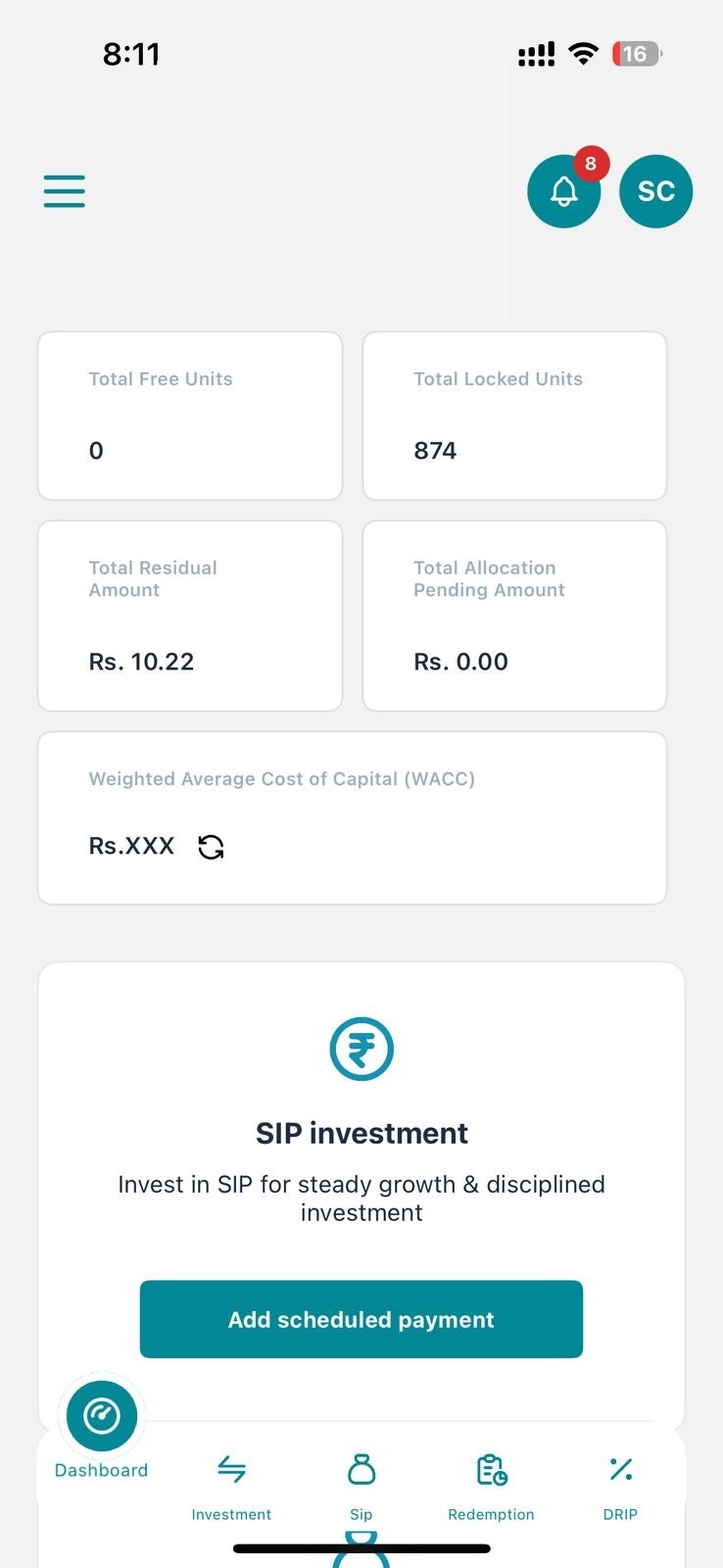Viewport: 723px width, 1568px height.
Task: Open the SC profile avatar
Action: [656, 191]
